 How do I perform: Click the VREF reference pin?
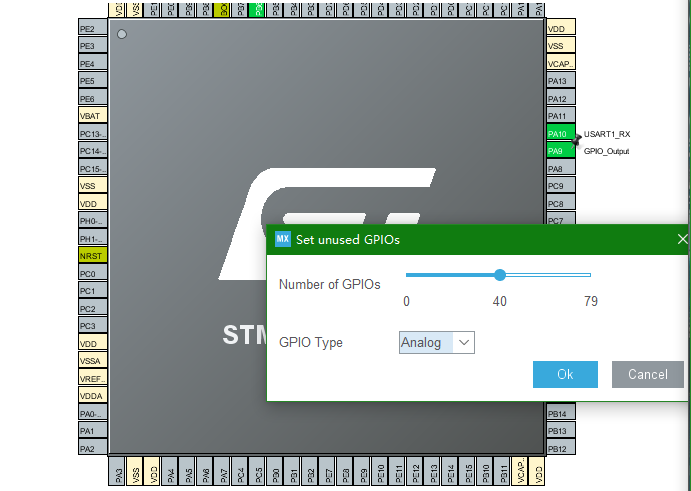coord(93,377)
